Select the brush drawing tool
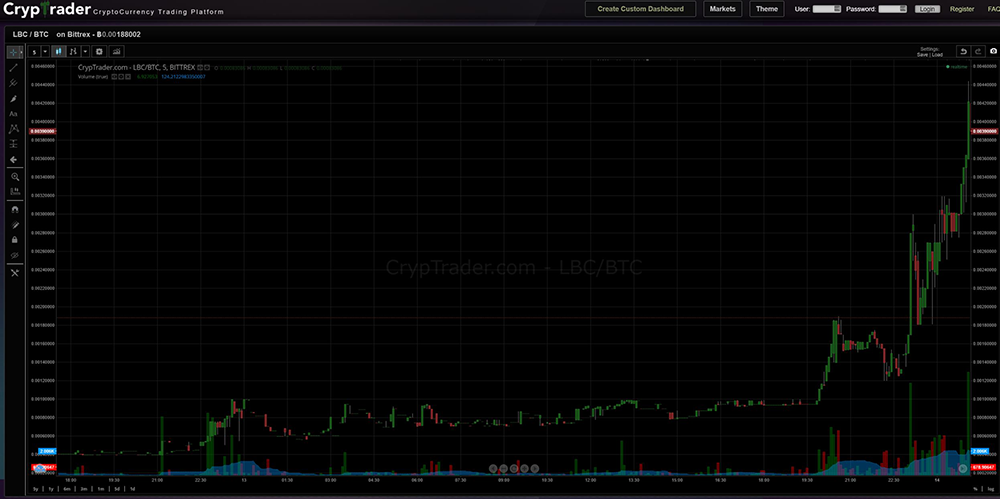The height and width of the screenshot is (499, 1000). (x=14, y=98)
